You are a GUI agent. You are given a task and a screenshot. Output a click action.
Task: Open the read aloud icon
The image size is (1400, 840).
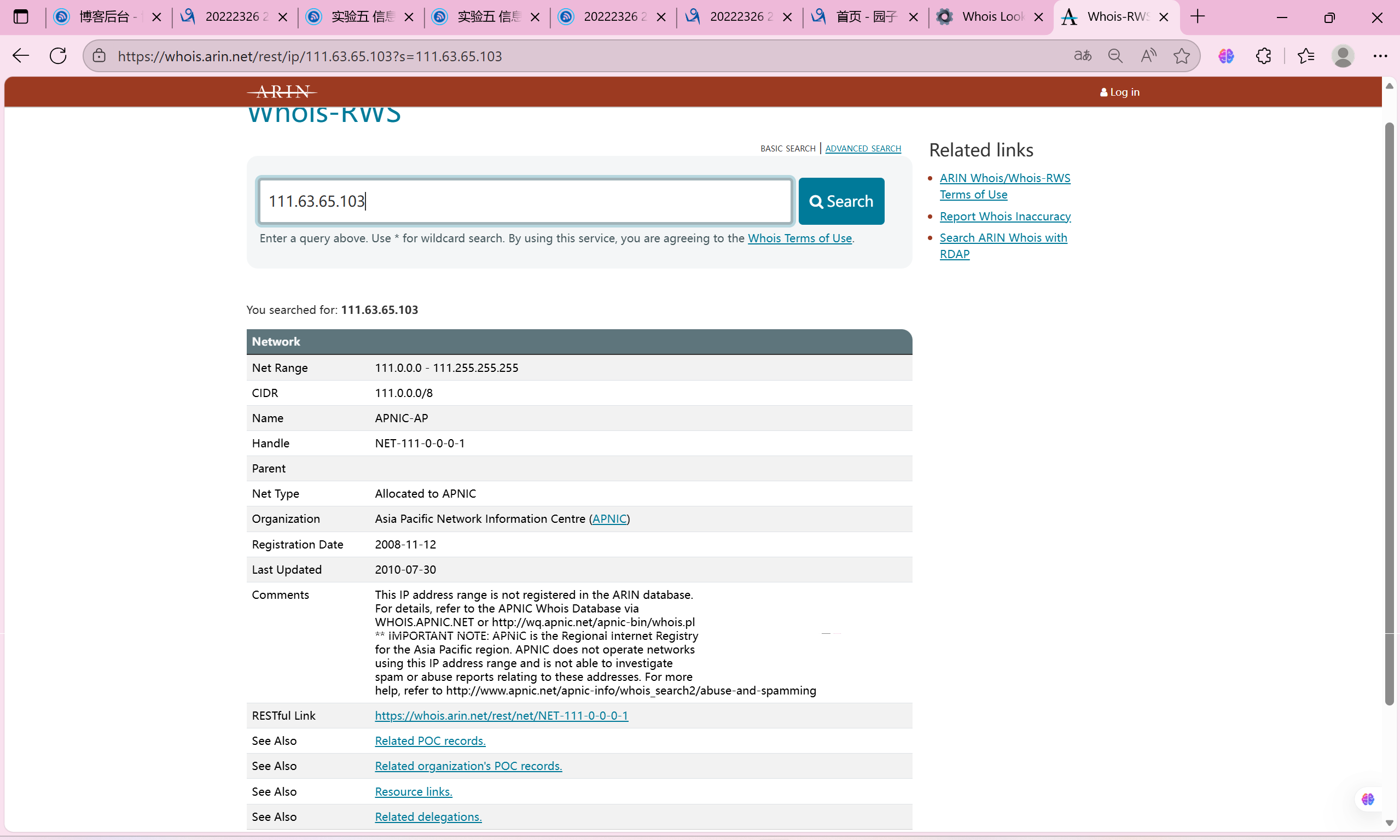coord(1148,55)
